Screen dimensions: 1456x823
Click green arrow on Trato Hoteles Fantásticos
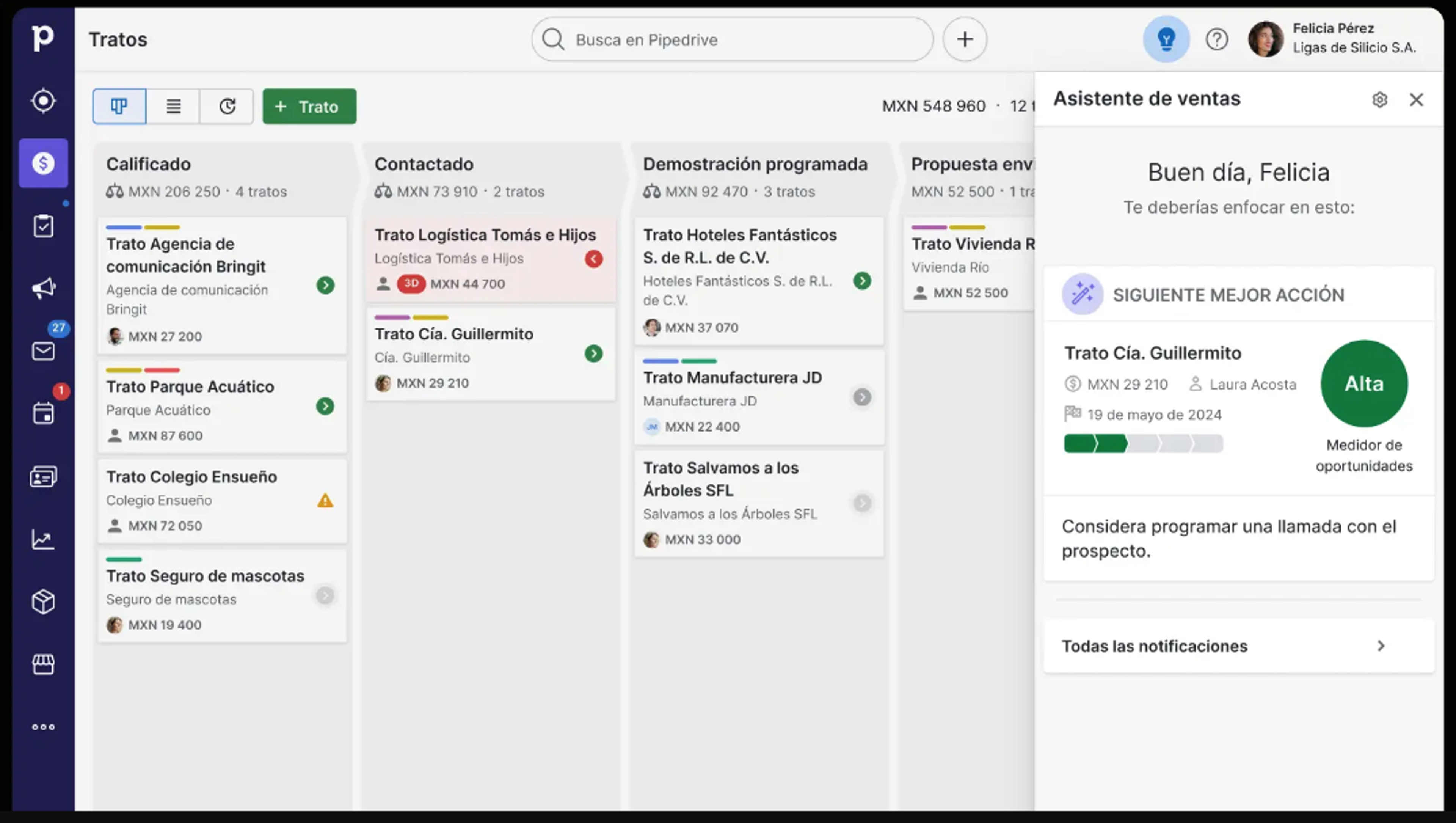(862, 281)
